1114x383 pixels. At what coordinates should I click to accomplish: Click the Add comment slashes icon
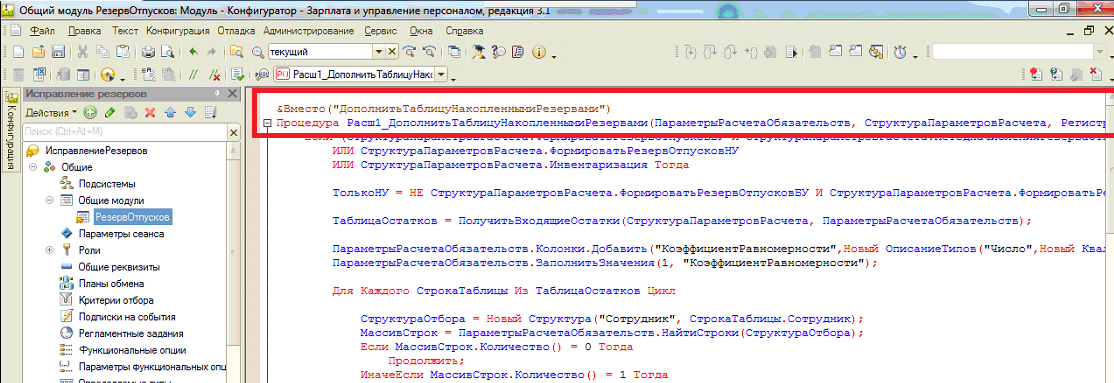click(x=192, y=74)
